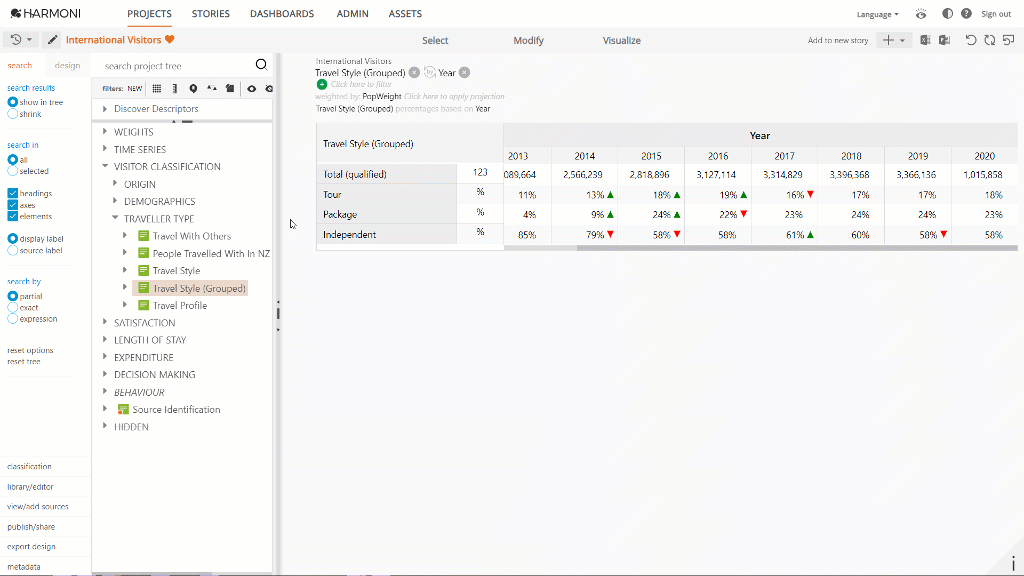Screen dimensions: 1024x576
Task: Select Travel Profile in the tree
Action: pos(180,306)
